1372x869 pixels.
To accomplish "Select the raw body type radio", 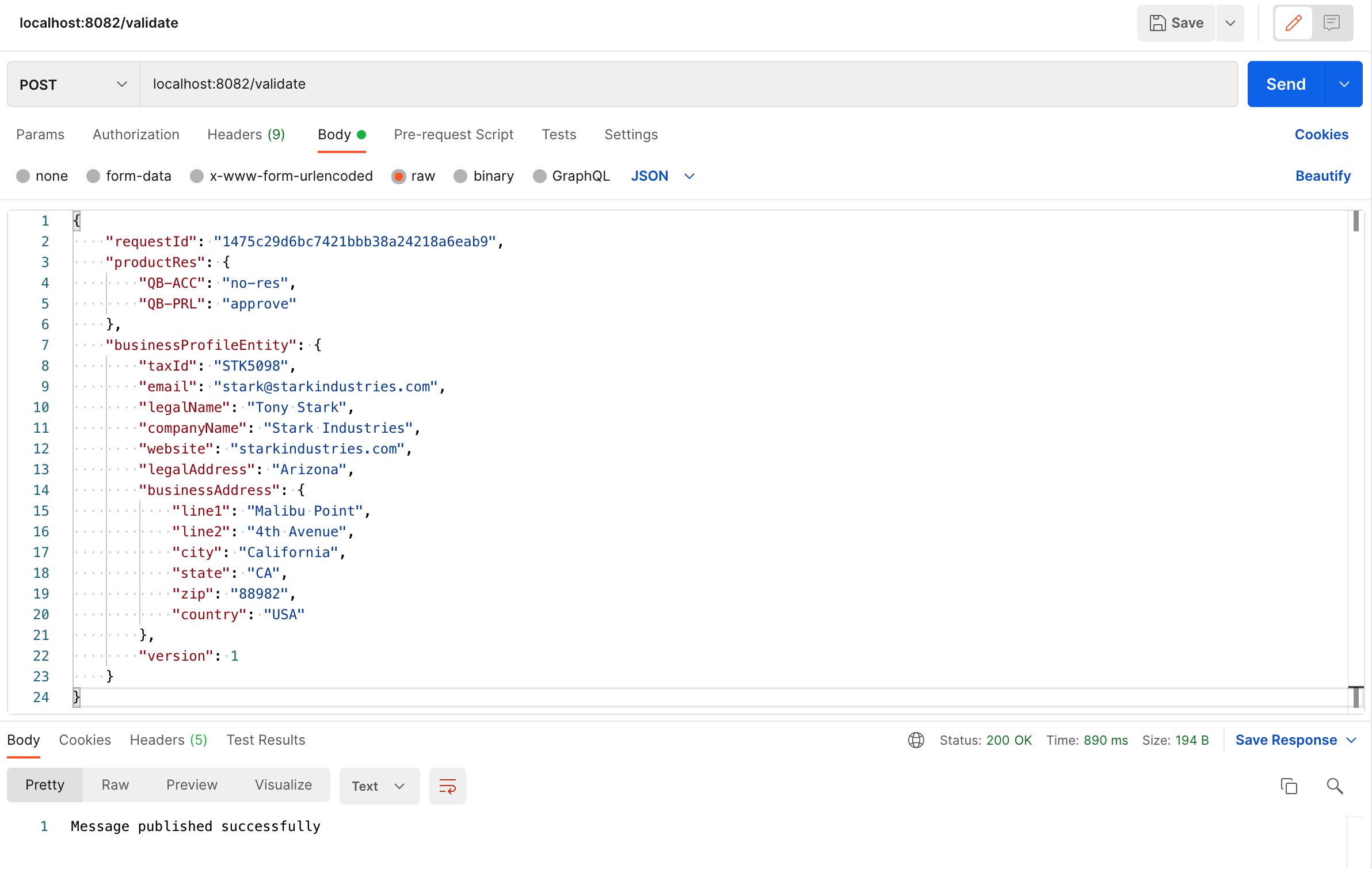I will [x=399, y=176].
